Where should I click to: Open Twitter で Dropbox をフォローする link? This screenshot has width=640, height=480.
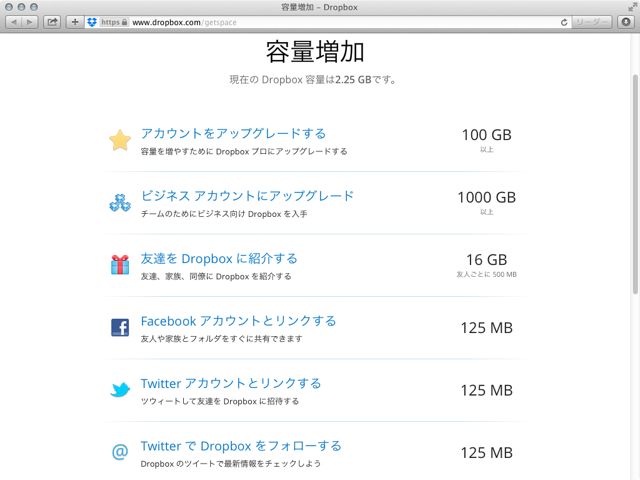(x=241, y=446)
